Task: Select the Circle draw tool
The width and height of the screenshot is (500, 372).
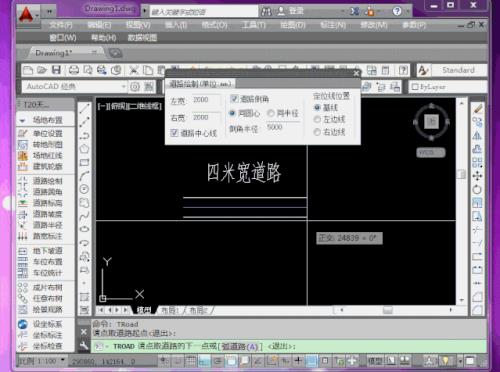Action: pos(84,189)
